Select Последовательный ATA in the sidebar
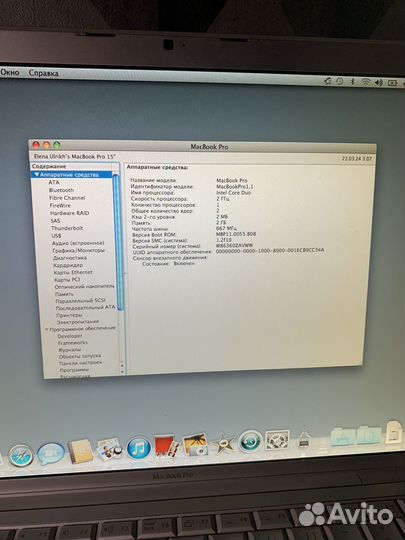 click(85, 307)
